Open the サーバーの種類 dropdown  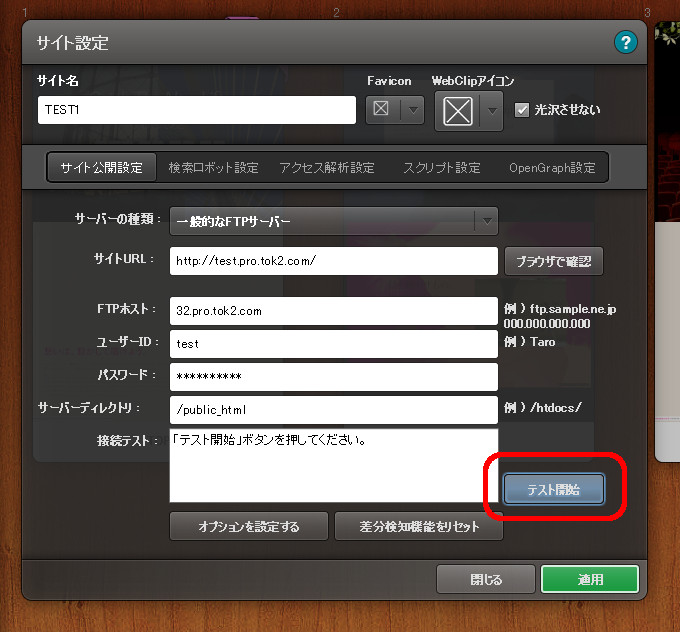pos(334,221)
